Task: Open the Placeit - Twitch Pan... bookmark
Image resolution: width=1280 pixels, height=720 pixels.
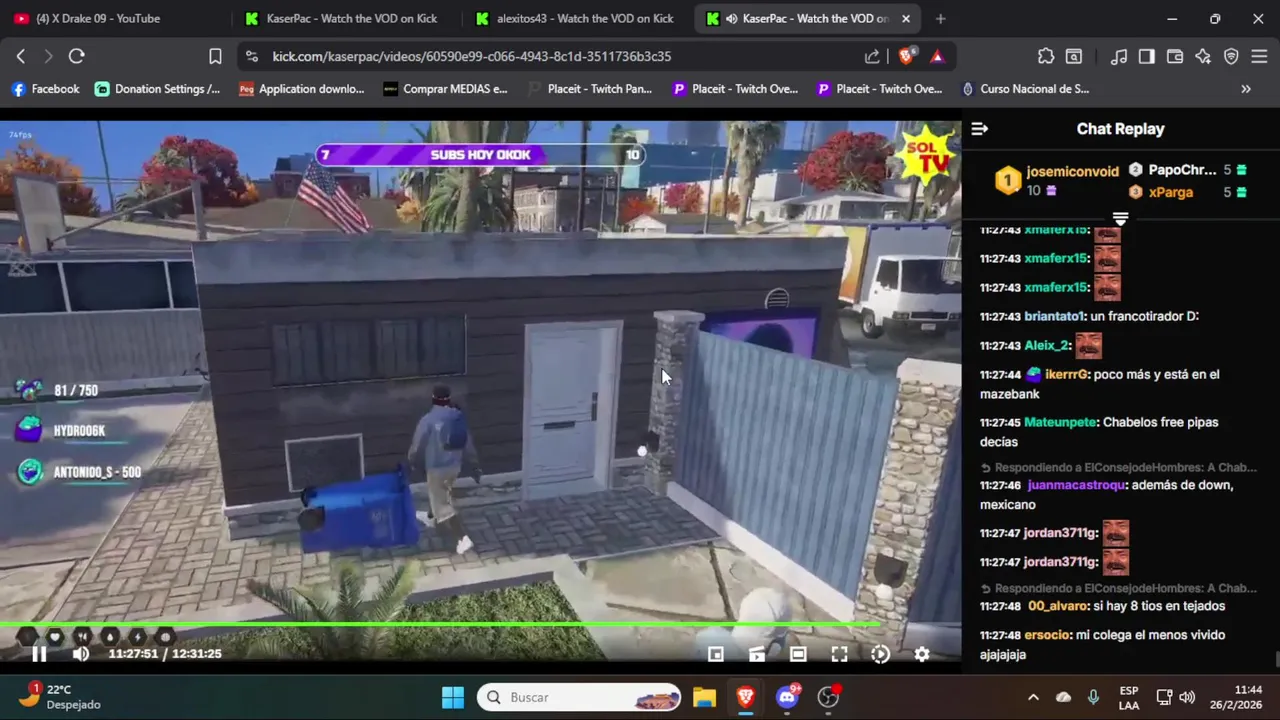Action: coord(590,89)
